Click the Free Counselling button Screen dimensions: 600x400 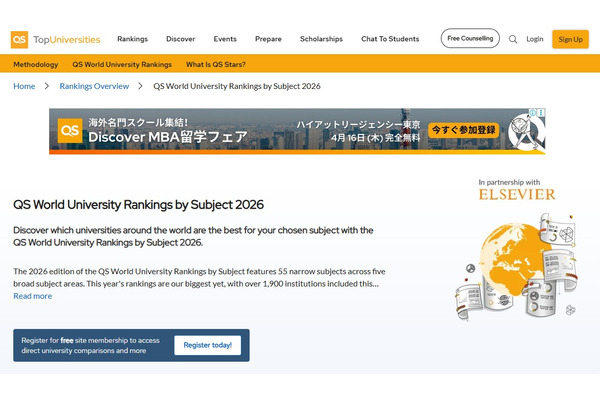coord(470,38)
